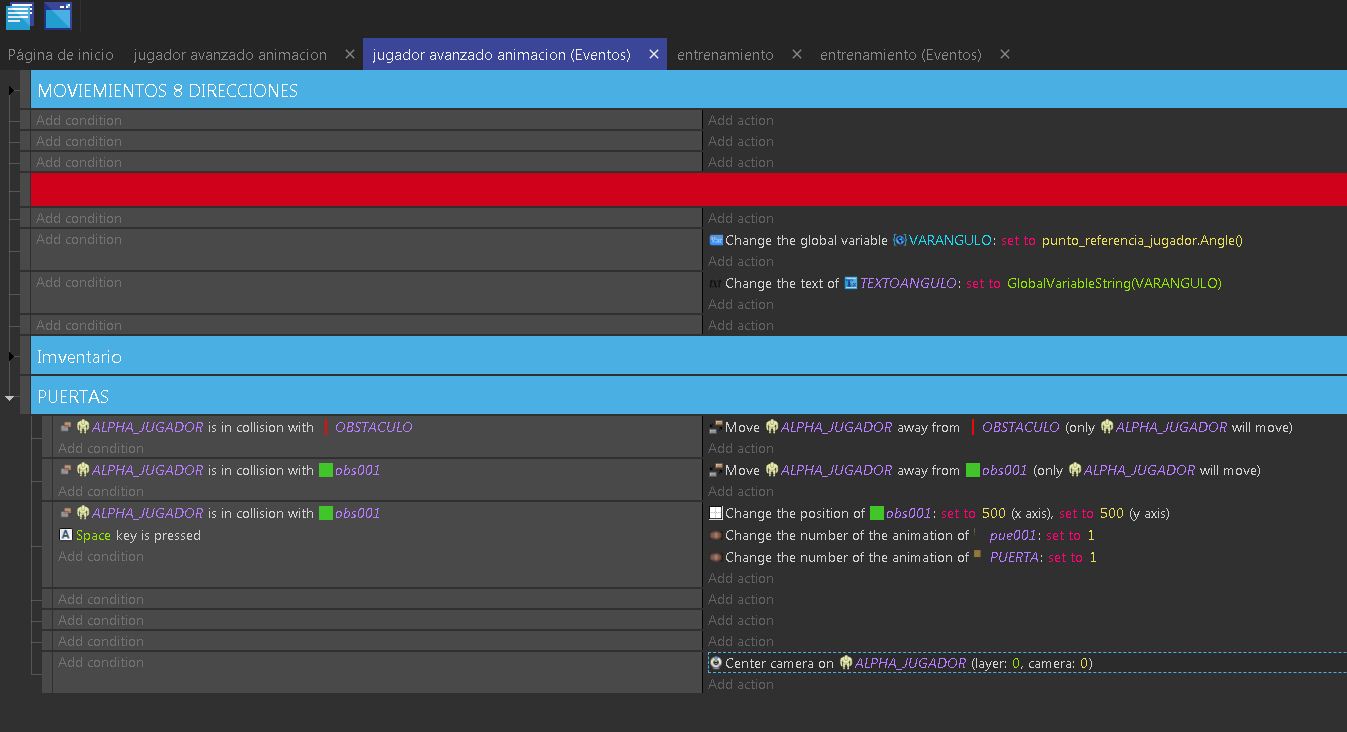Open the project manager list icon
The height and width of the screenshot is (732, 1347).
coord(19,16)
